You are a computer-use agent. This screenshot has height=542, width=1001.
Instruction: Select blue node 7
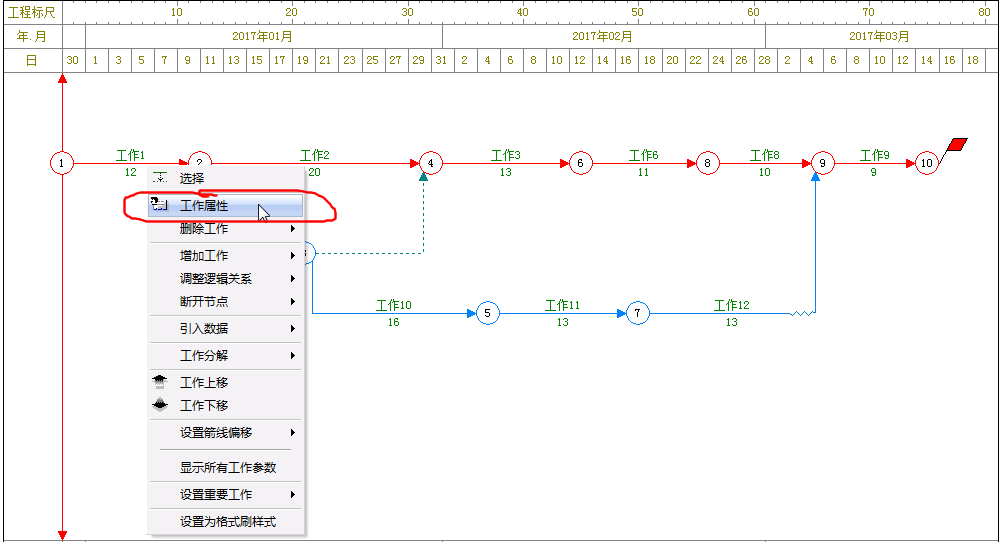(x=637, y=313)
